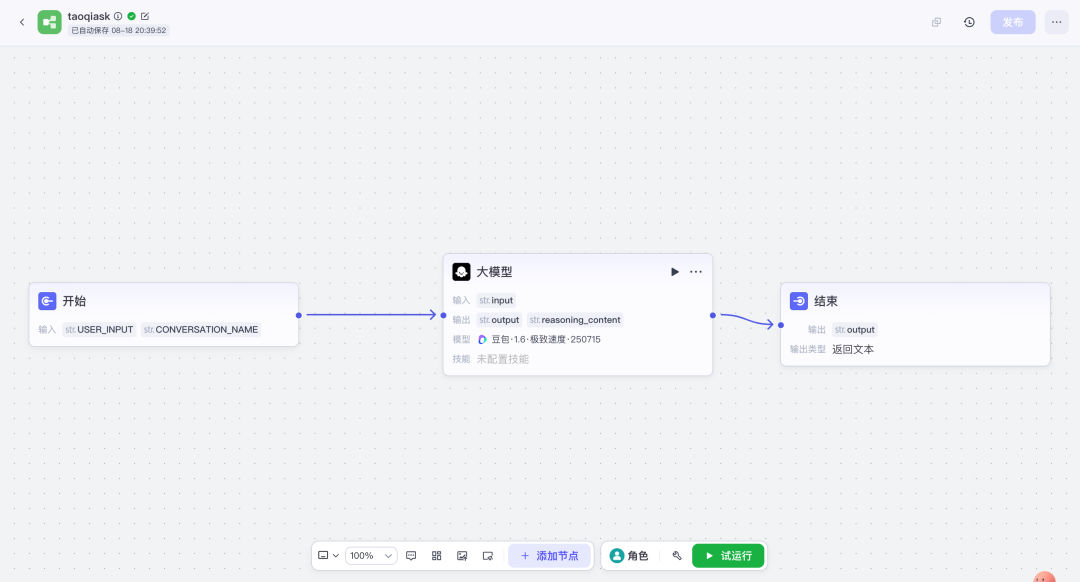Open the top-right more options menu
Screen dimensions: 1080x582
click(x=1056, y=22)
